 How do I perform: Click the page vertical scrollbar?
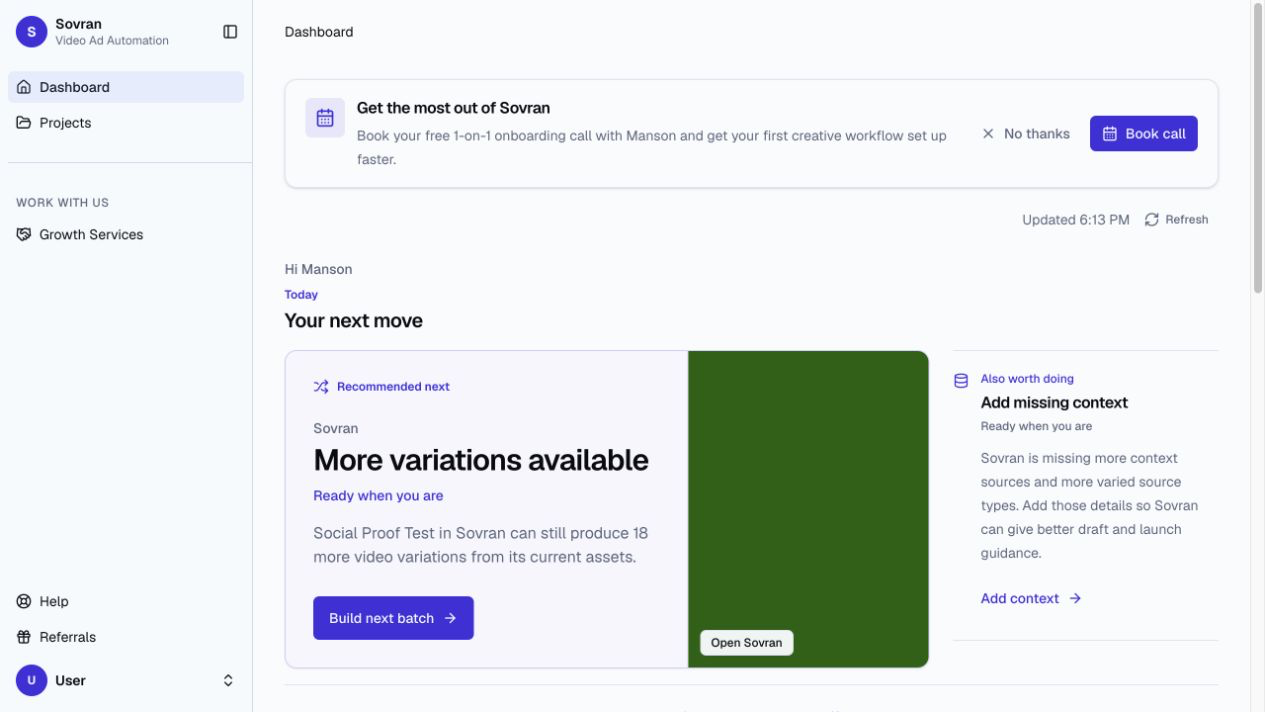pos(1258,150)
